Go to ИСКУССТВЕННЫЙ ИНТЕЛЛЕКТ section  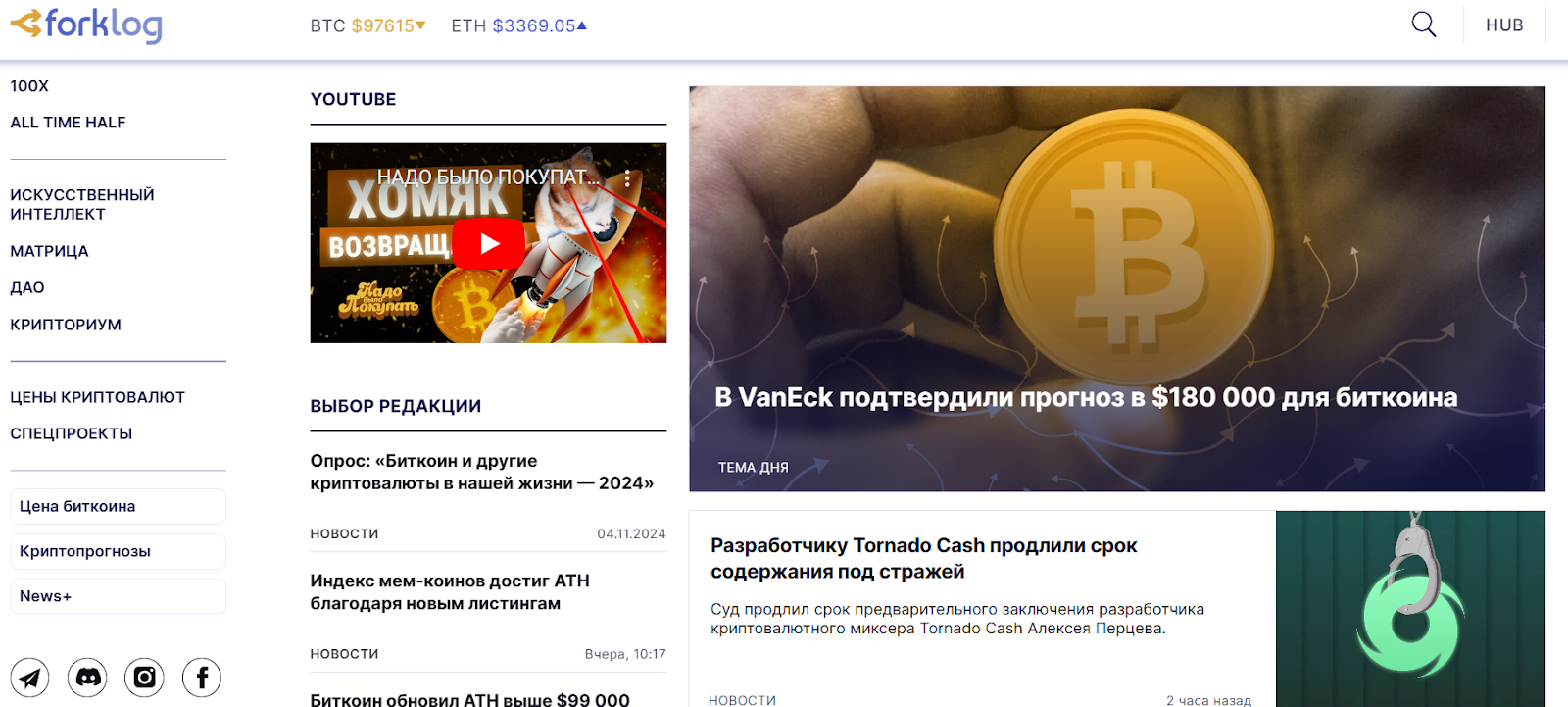click(x=82, y=204)
